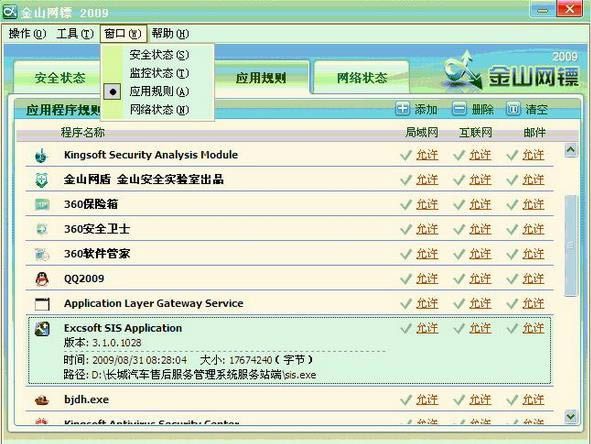Click the 删除 button label

[482, 109]
